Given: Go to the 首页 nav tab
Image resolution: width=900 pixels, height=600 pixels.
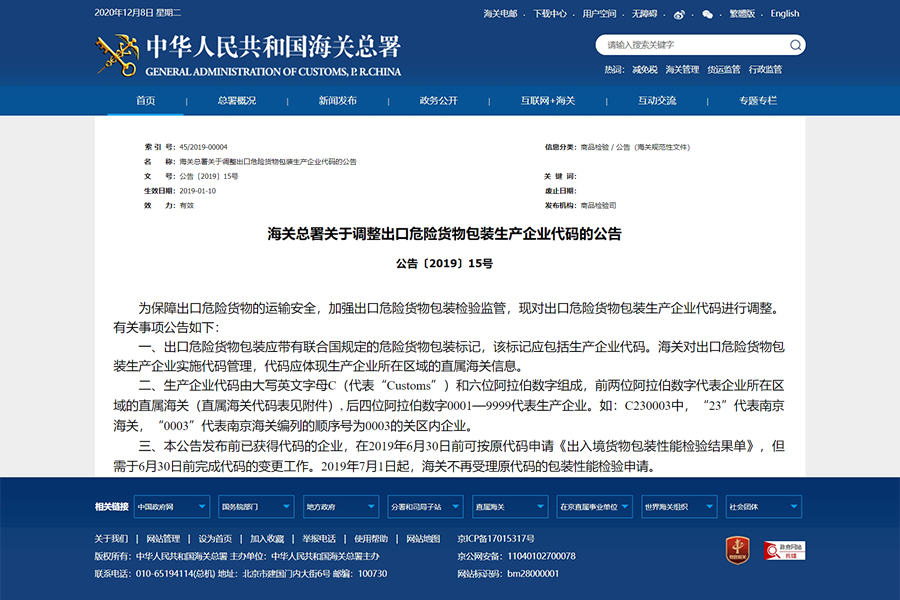Looking at the screenshot, I should (x=145, y=100).
